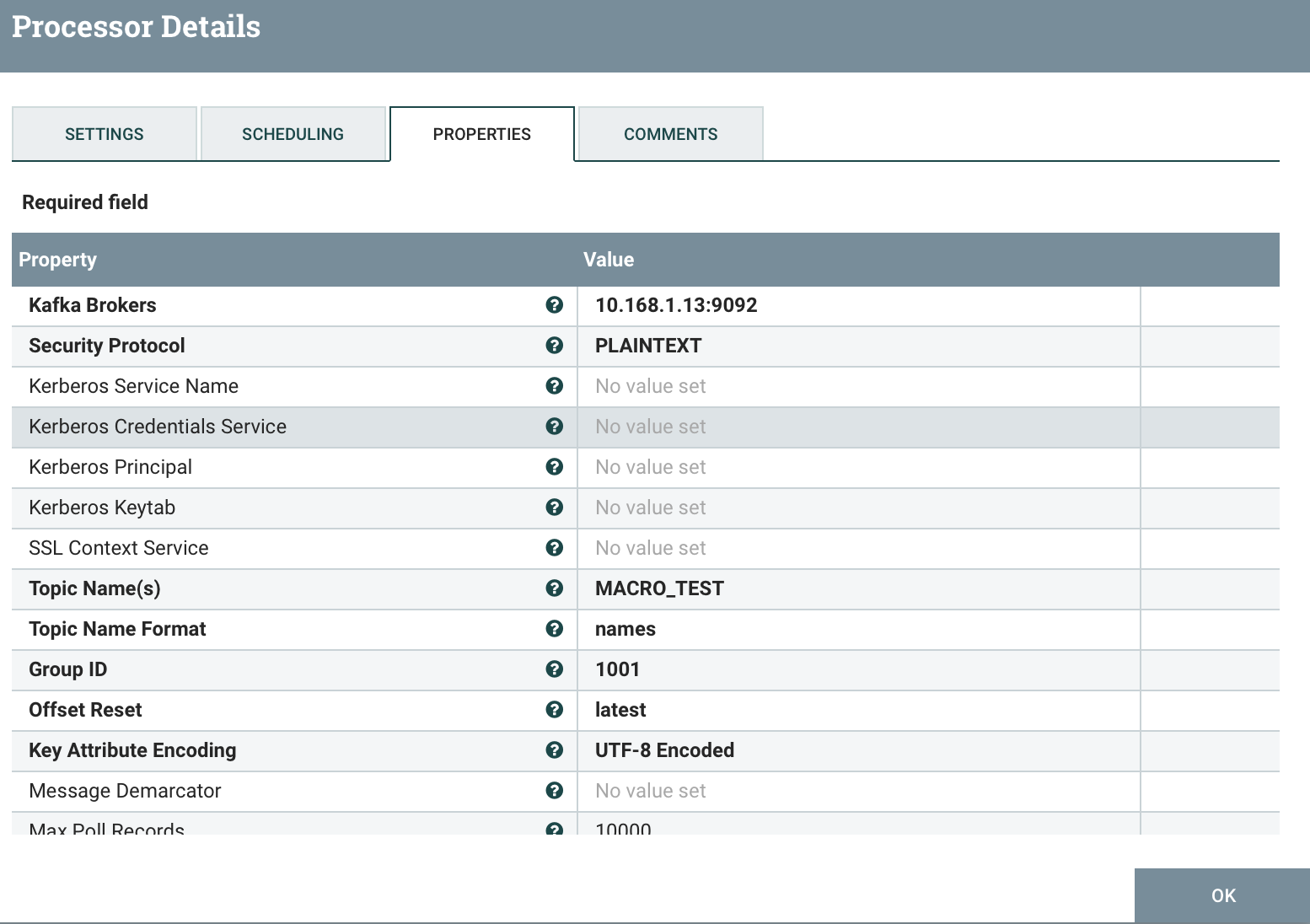Select Topic Name Format value names
Viewport: 1310px width, 924px height.
tap(625, 629)
